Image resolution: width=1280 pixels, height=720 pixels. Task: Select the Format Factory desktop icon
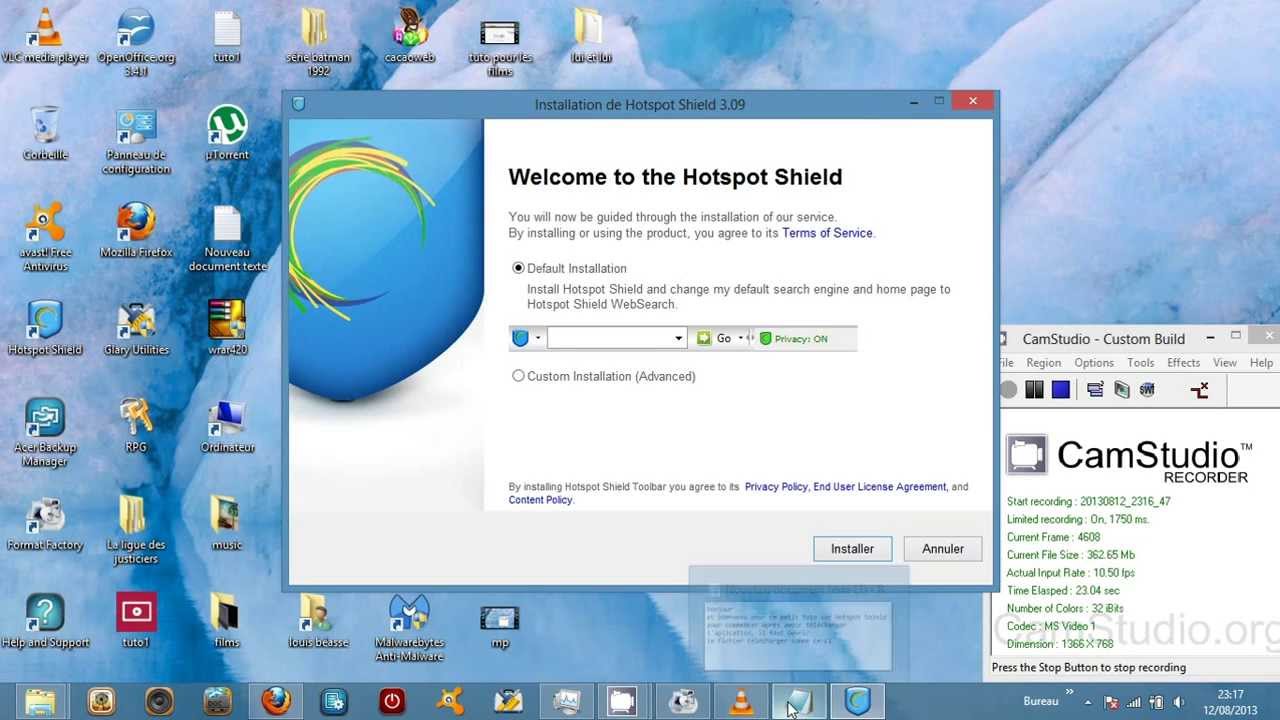coord(45,523)
